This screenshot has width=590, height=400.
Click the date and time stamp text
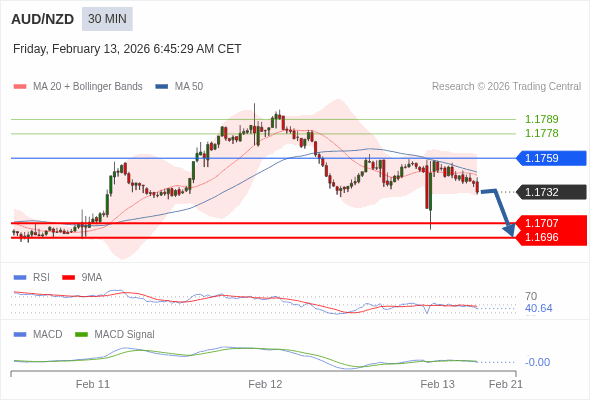click(127, 49)
